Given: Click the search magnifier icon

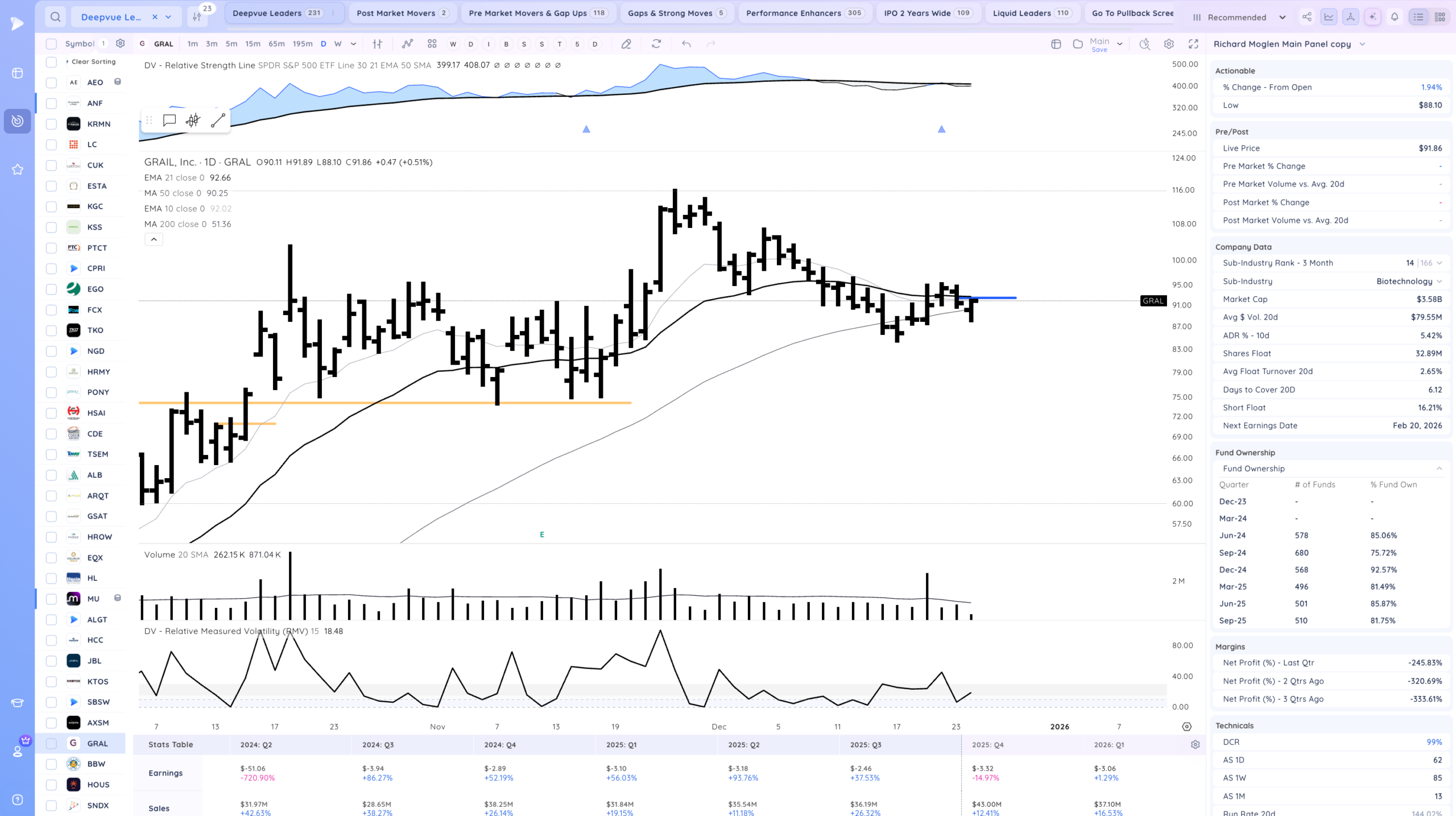Looking at the screenshot, I should tap(55, 17).
